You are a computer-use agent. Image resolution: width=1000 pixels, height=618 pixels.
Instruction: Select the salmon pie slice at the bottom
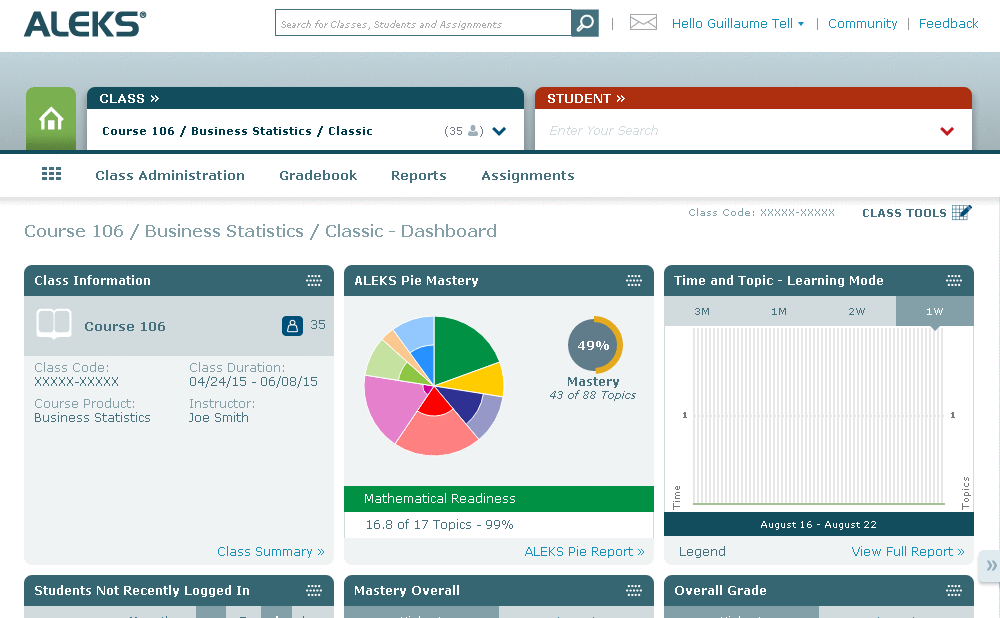[x=437, y=434]
